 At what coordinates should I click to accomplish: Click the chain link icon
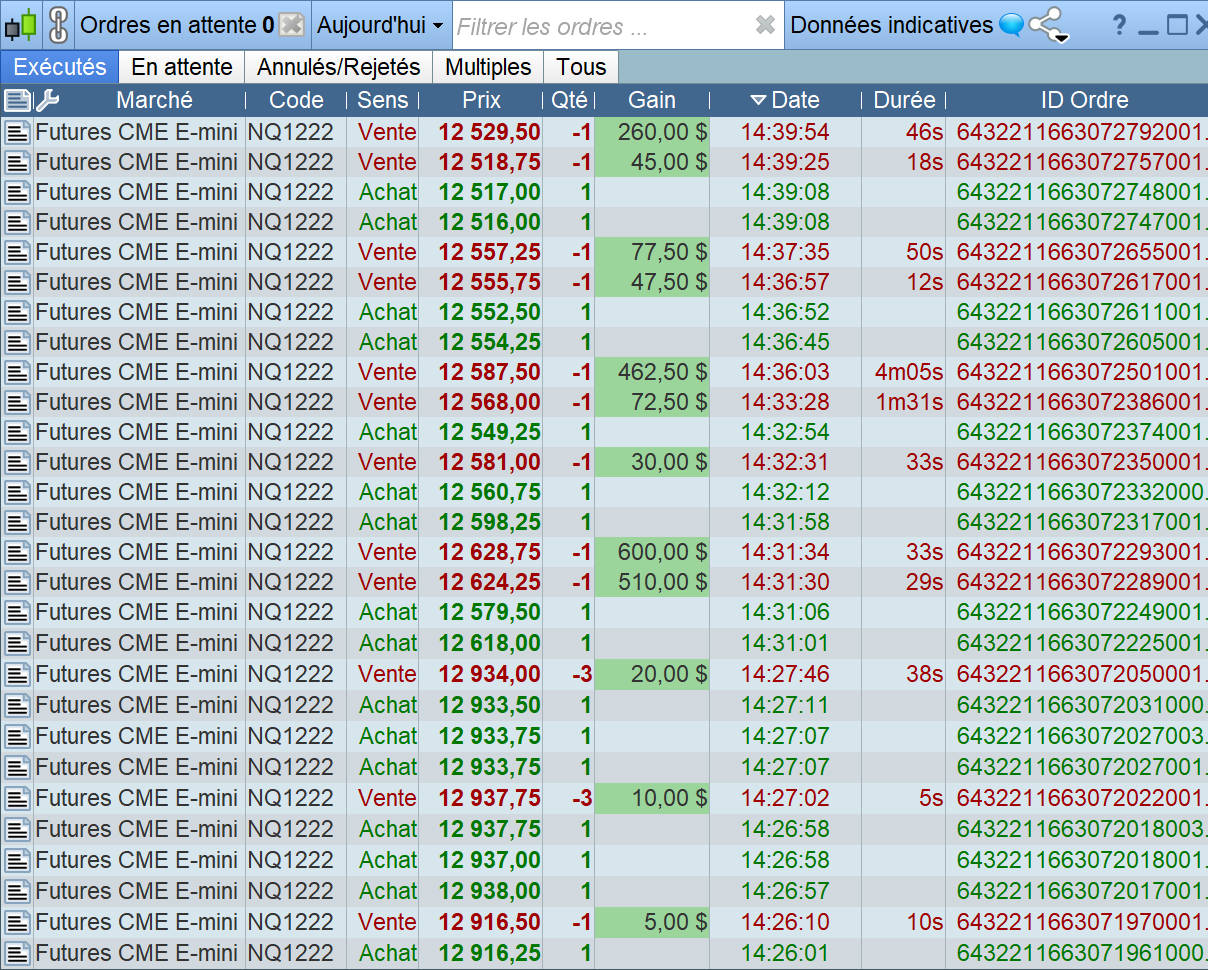tap(59, 25)
